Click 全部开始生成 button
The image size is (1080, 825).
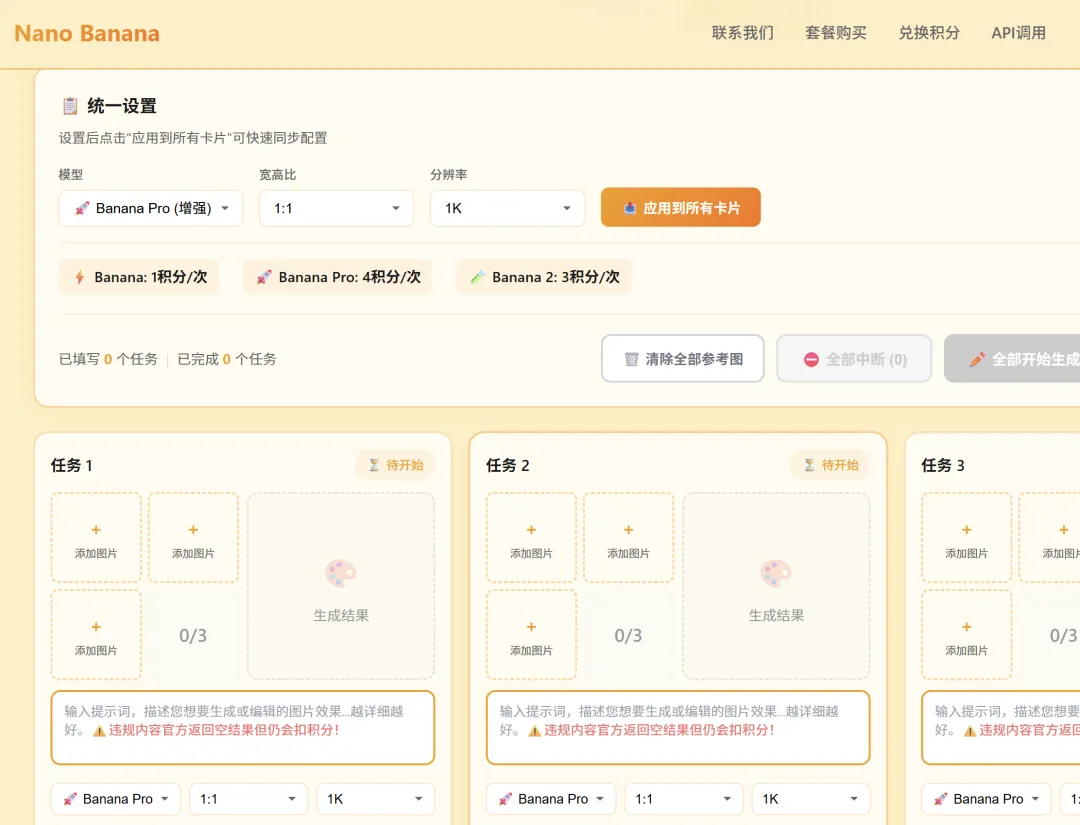tap(1012, 359)
